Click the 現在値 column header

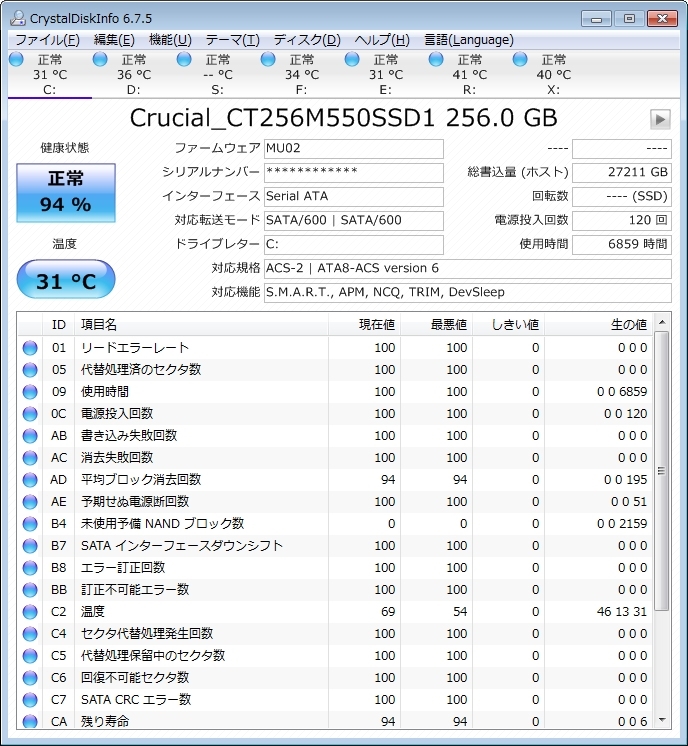(364, 324)
